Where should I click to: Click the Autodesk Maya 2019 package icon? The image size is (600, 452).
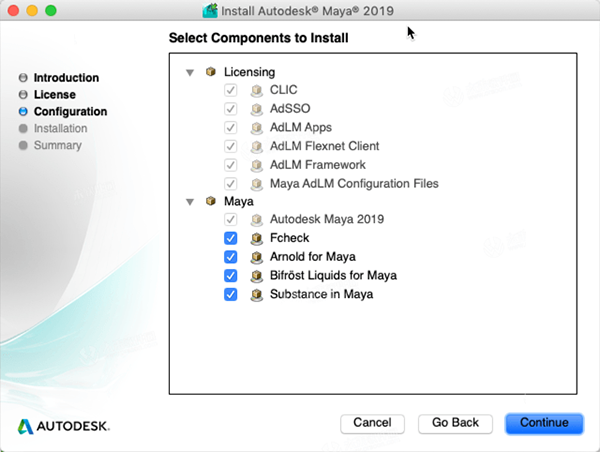(257, 220)
